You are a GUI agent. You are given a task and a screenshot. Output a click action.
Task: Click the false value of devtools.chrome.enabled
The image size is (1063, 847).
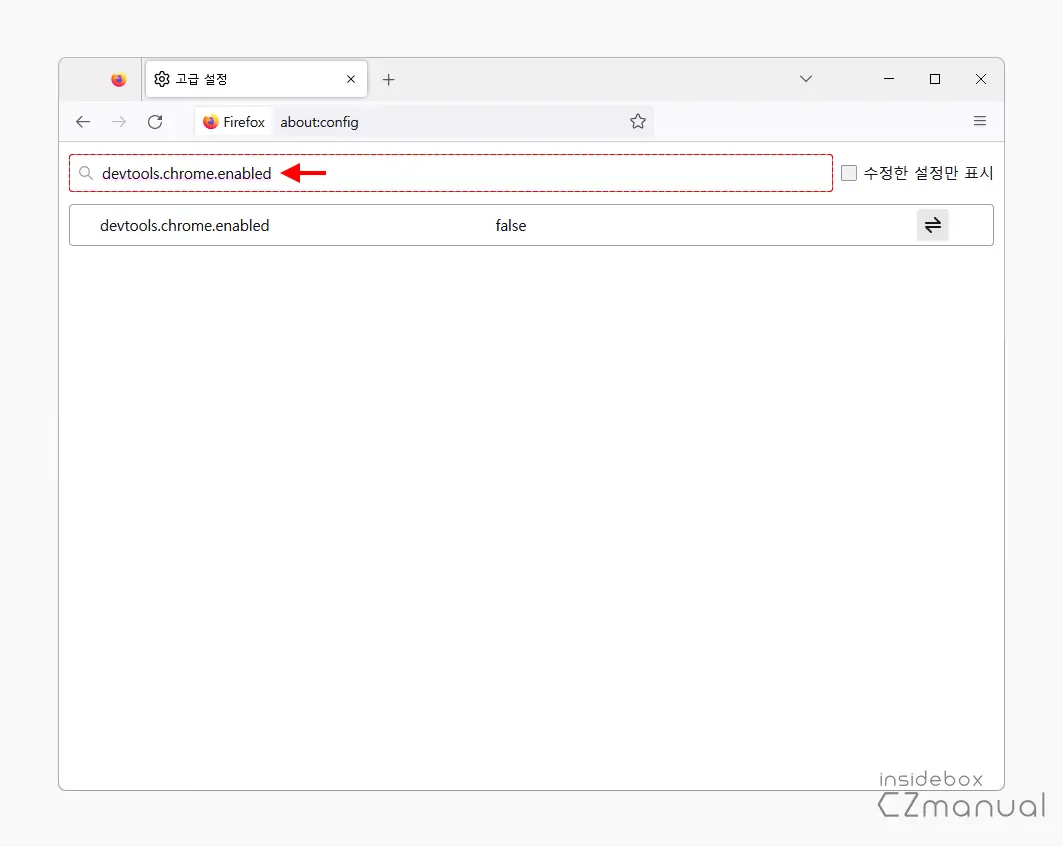pos(510,225)
